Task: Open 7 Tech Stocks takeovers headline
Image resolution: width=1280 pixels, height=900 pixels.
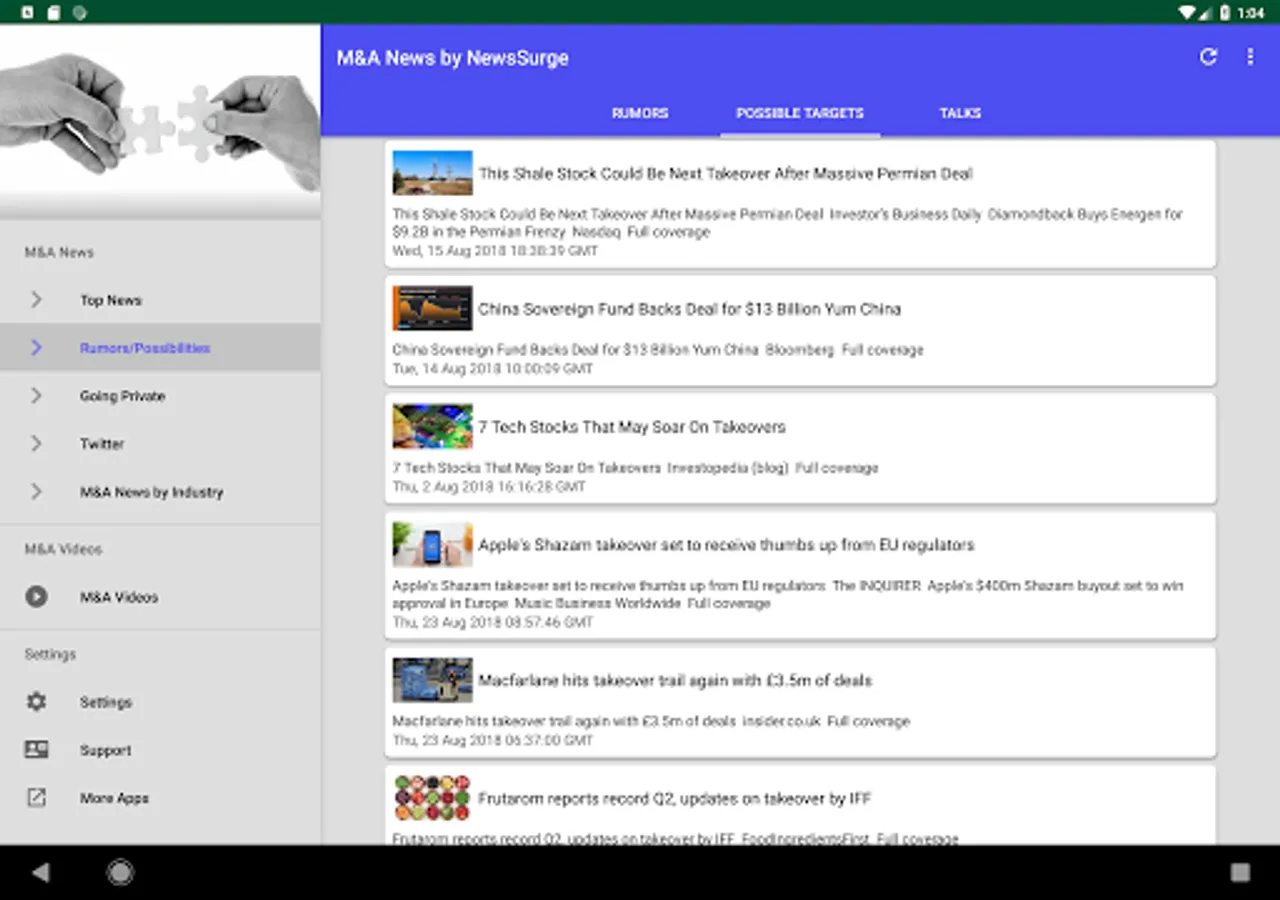Action: pyautogui.click(x=632, y=427)
